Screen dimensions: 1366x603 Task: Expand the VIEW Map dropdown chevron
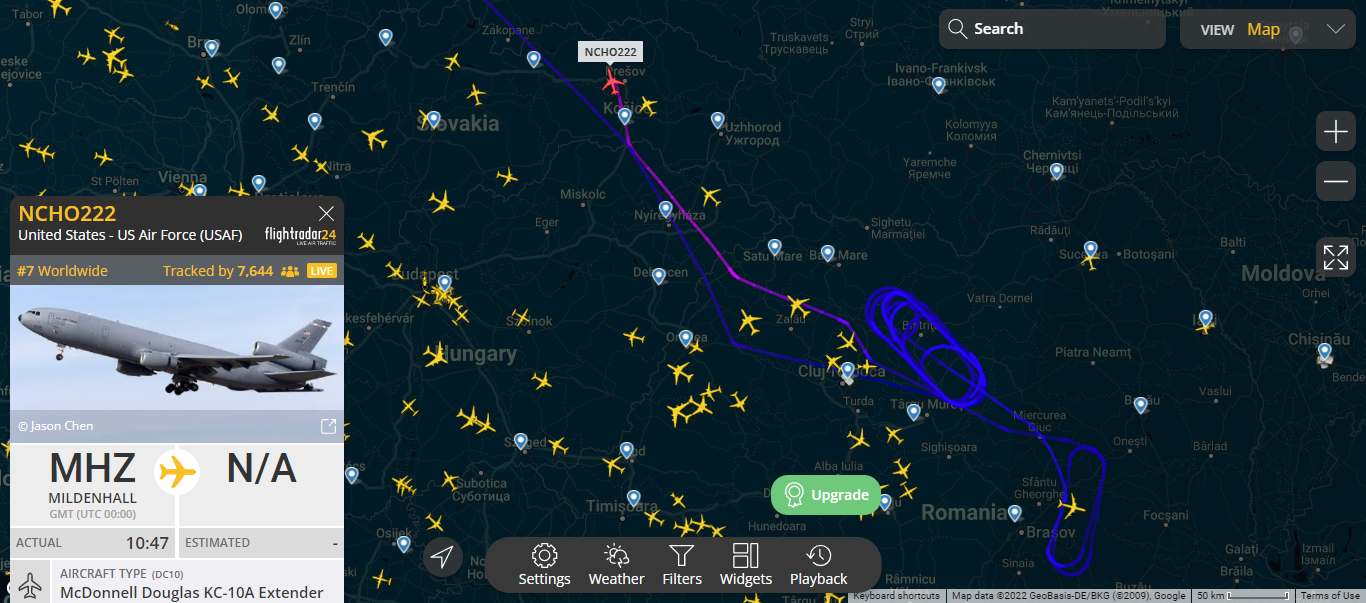pos(1336,29)
